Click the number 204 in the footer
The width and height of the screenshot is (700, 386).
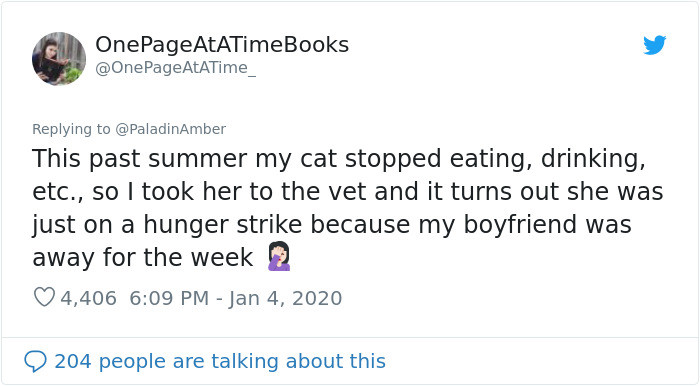pyautogui.click(x=73, y=361)
